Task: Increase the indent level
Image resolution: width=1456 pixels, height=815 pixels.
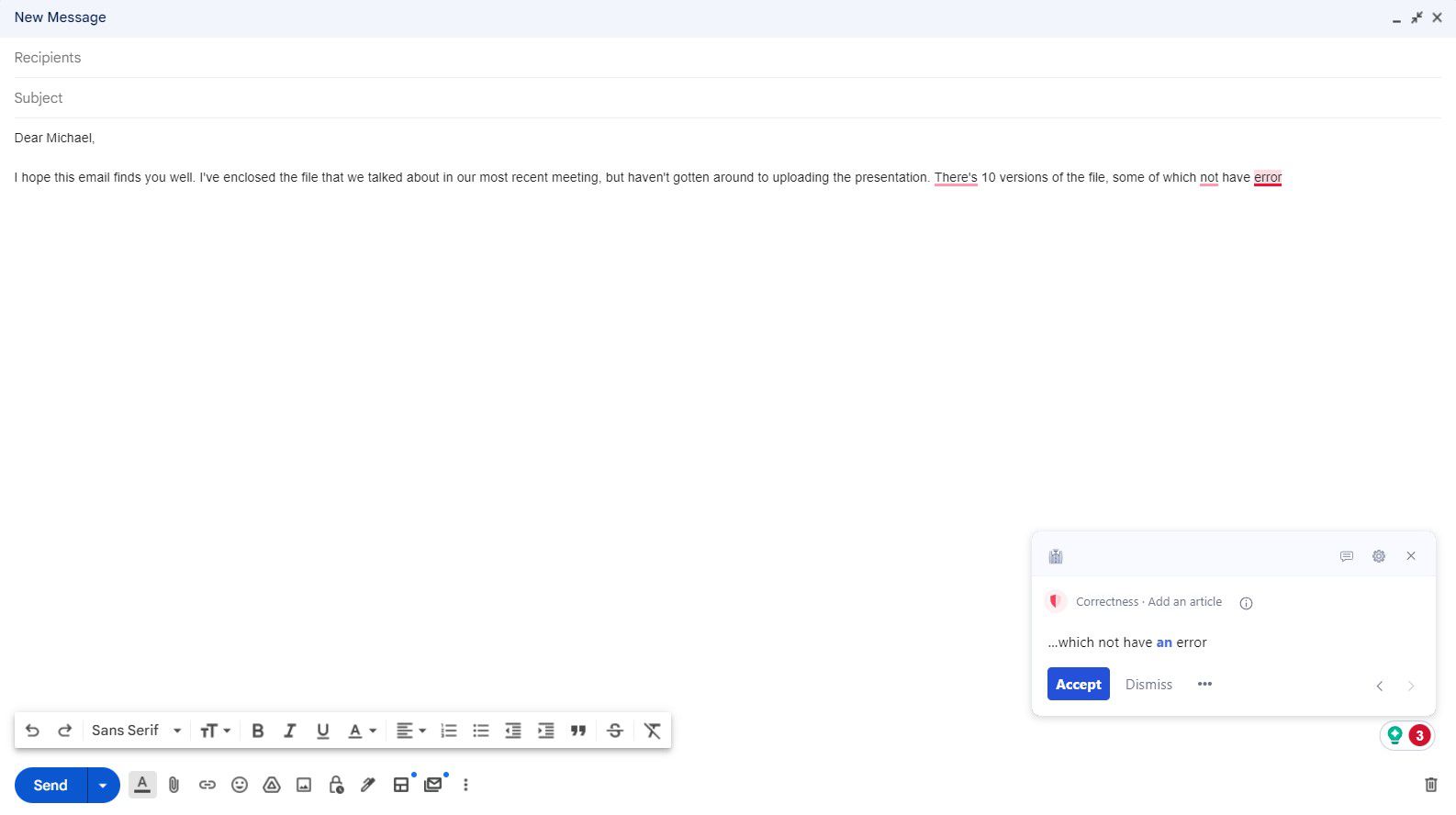Action: [x=545, y=731]
